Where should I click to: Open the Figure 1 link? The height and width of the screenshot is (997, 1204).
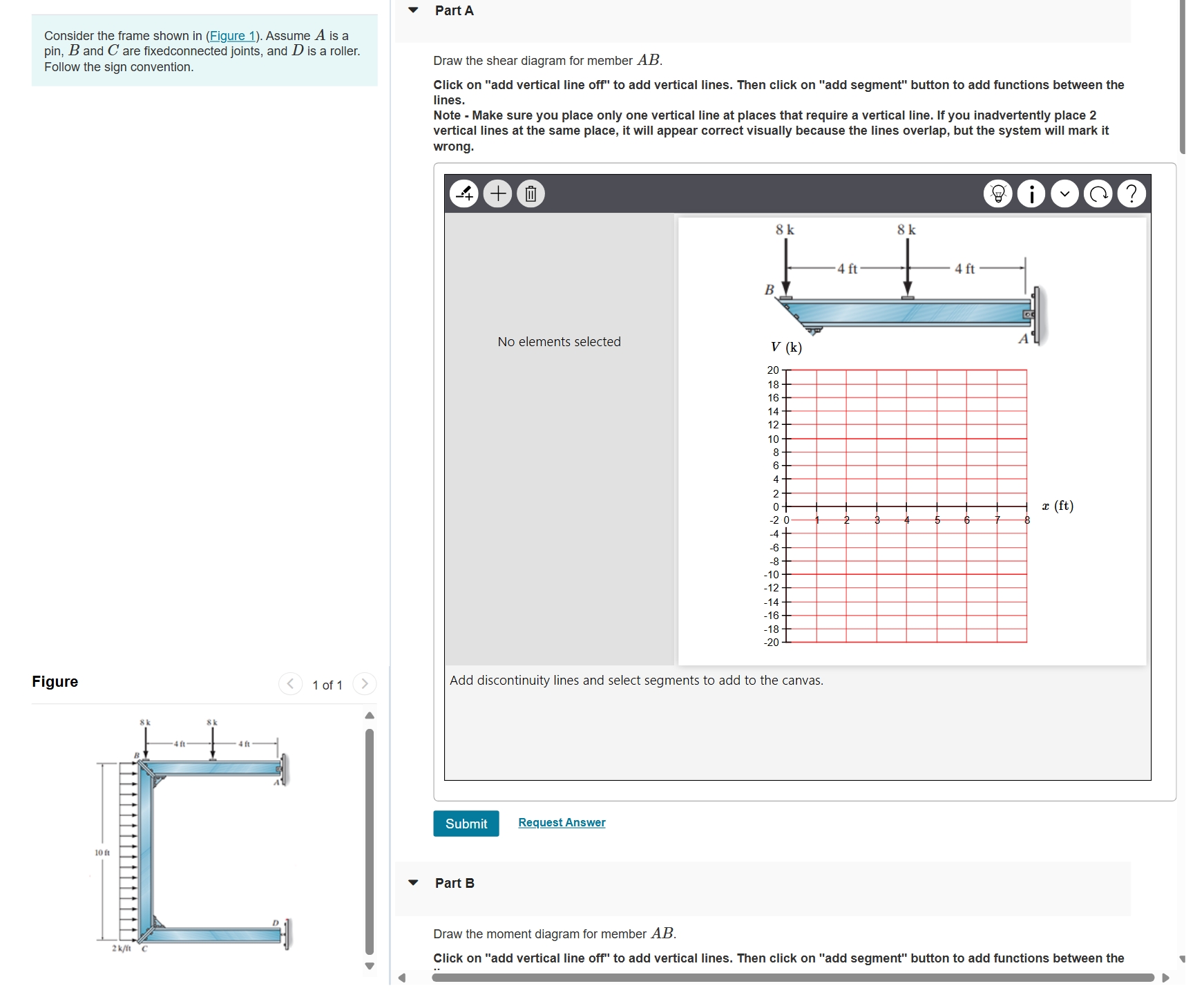tap(233, 36)
